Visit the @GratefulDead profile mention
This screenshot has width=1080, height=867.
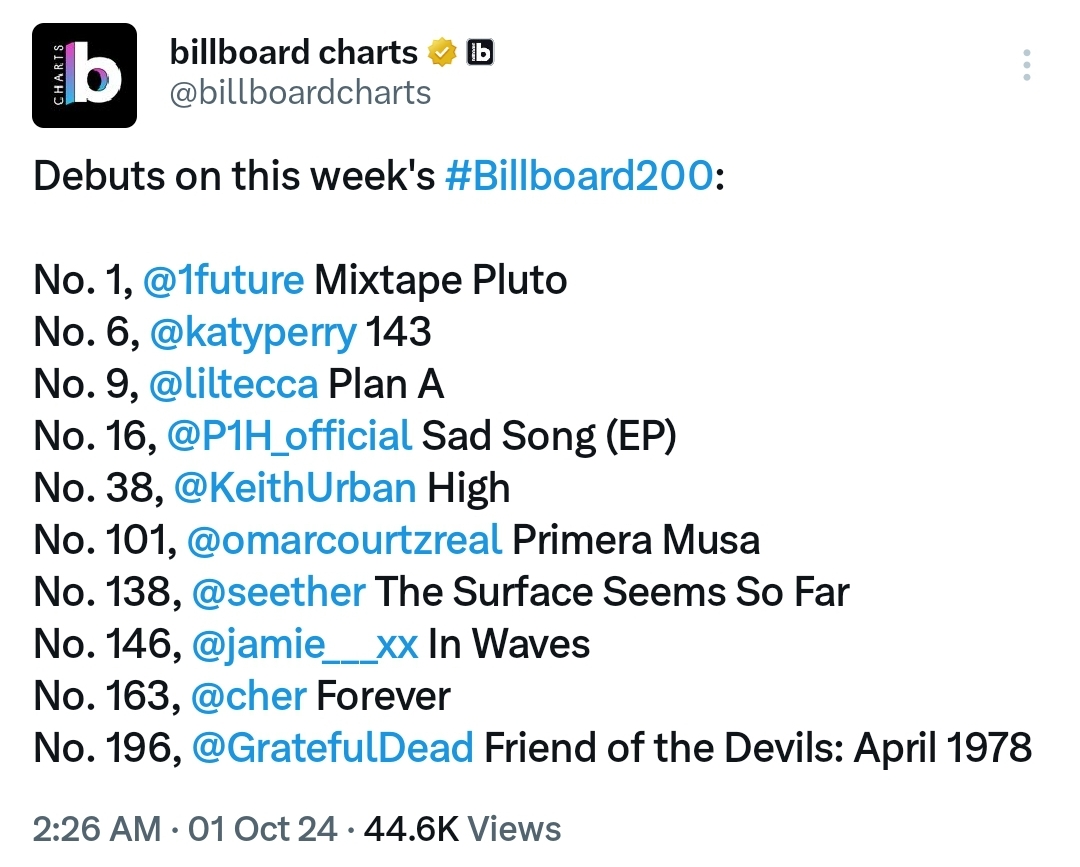tap(333, 748)
